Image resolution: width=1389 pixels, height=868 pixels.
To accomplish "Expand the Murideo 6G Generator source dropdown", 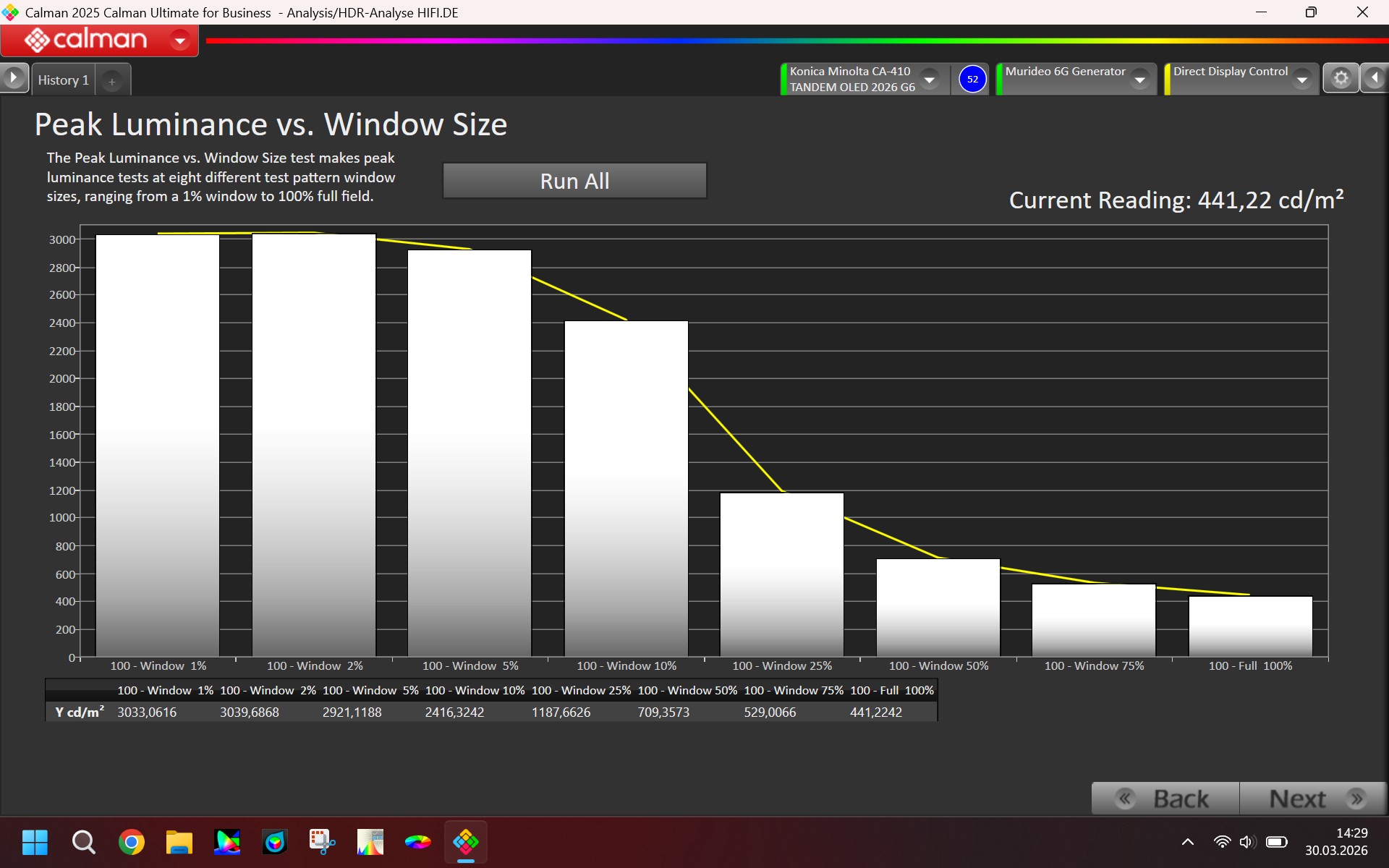I will point(1140,80).
